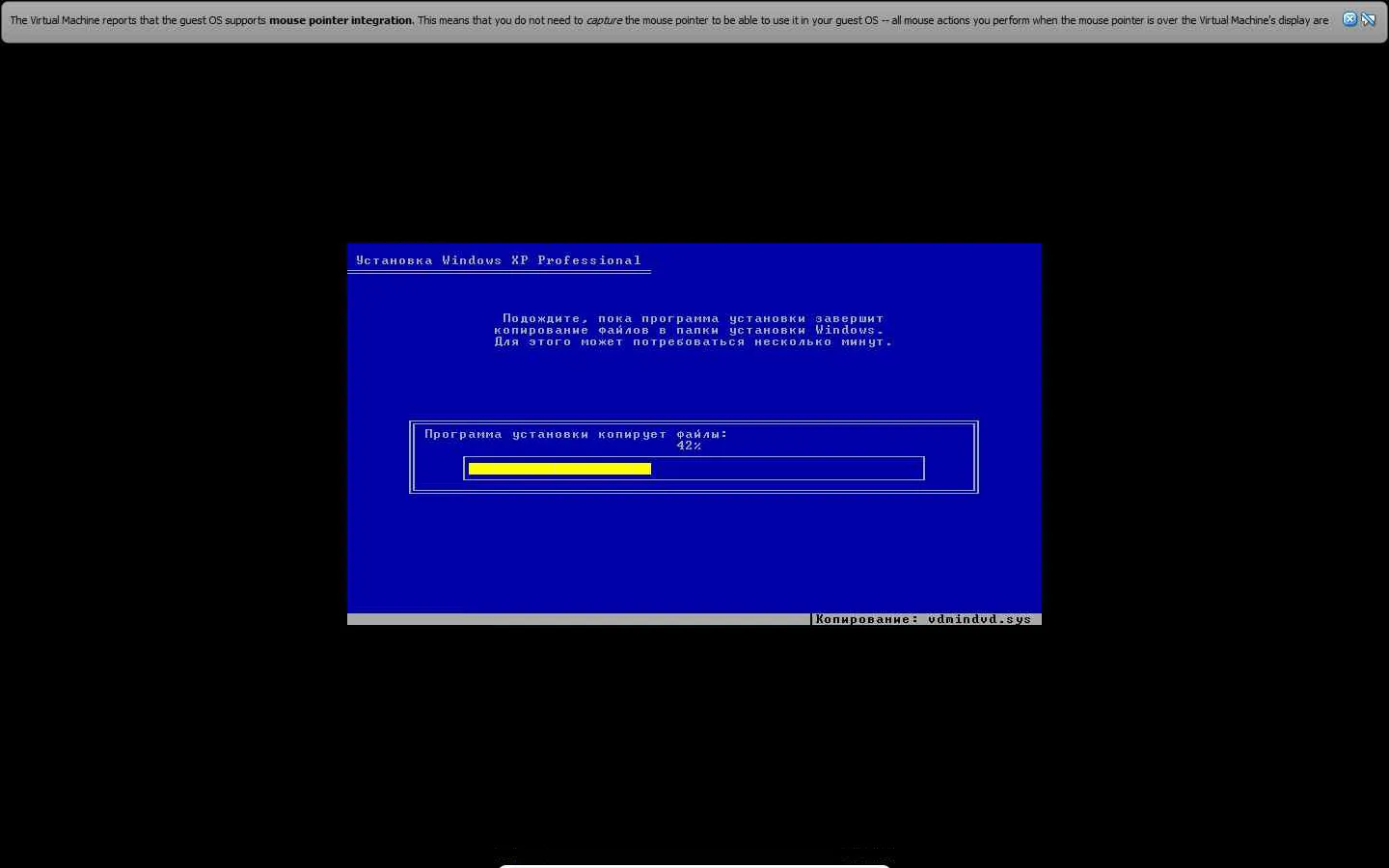Click the 'Программа установки копирует файлы:' label
The height and width of the screenshot is (868, 1389).
tap(576, 434)
